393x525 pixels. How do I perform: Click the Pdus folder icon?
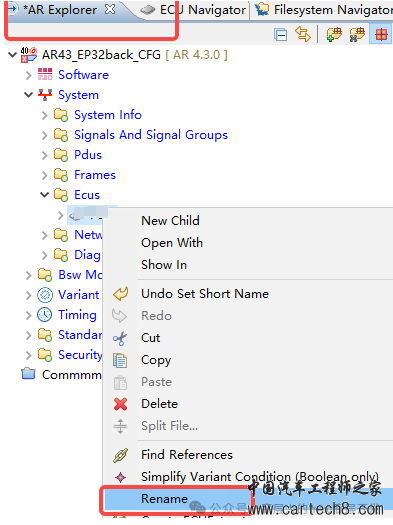[61, 155]
